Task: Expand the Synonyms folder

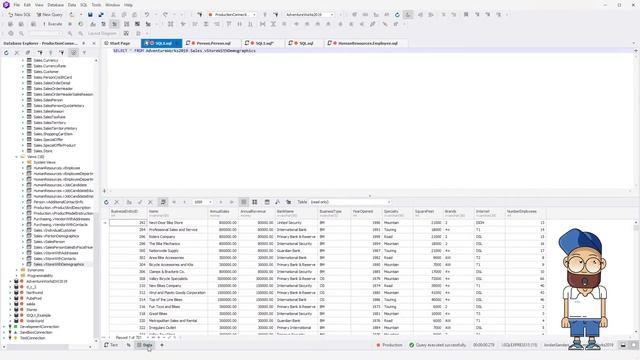Action: (x=17, y=270)
